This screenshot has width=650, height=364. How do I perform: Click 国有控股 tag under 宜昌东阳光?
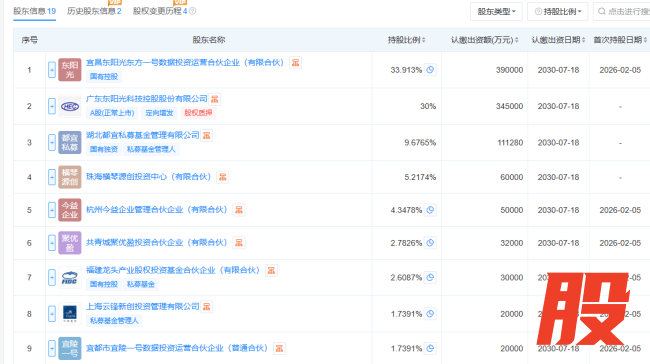tap(104, 77)
